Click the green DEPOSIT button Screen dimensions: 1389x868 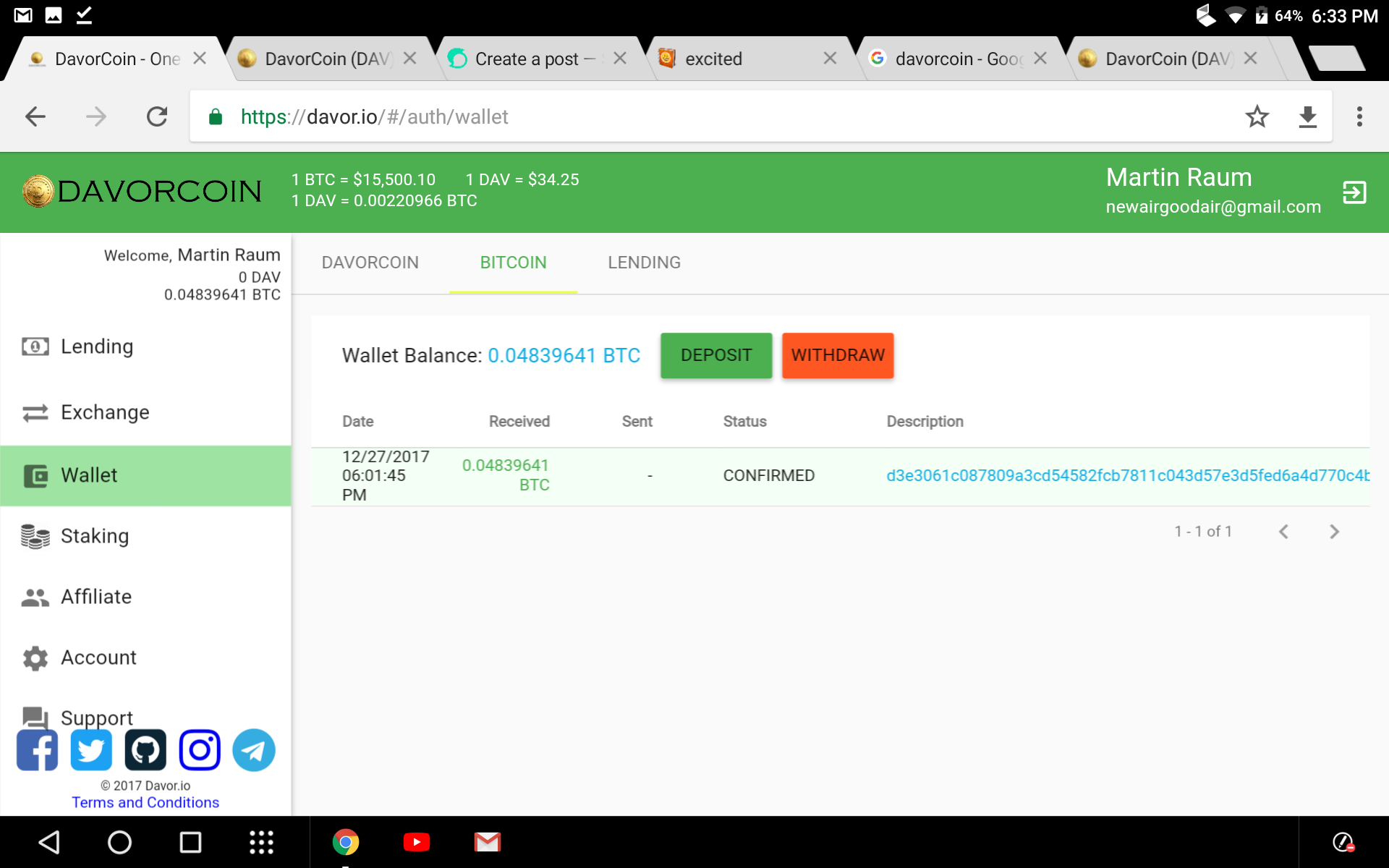pos(716,355)
